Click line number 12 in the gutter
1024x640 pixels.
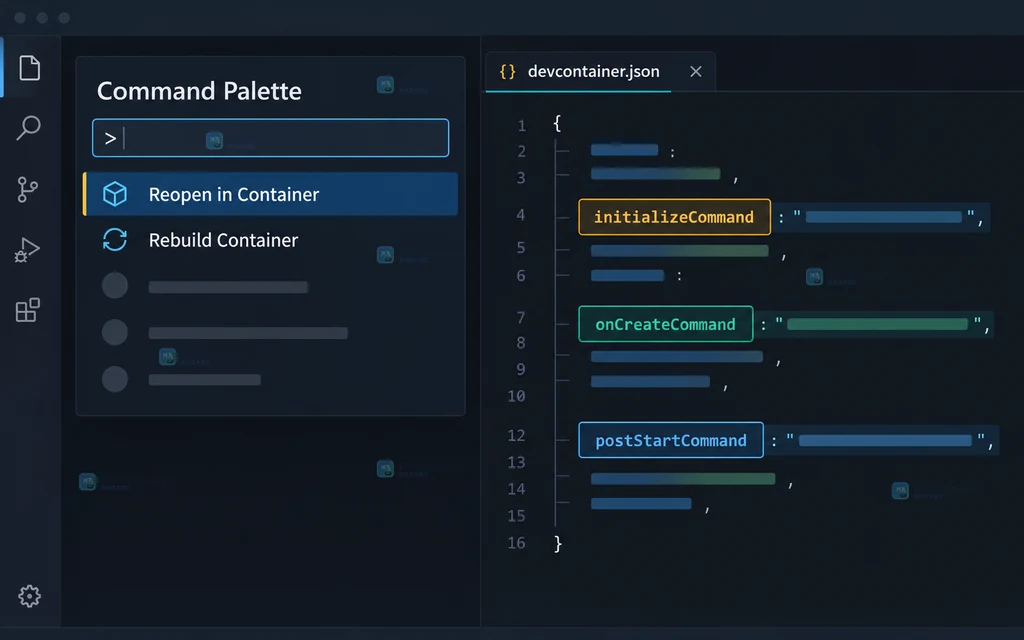click(x=517, y=436)
